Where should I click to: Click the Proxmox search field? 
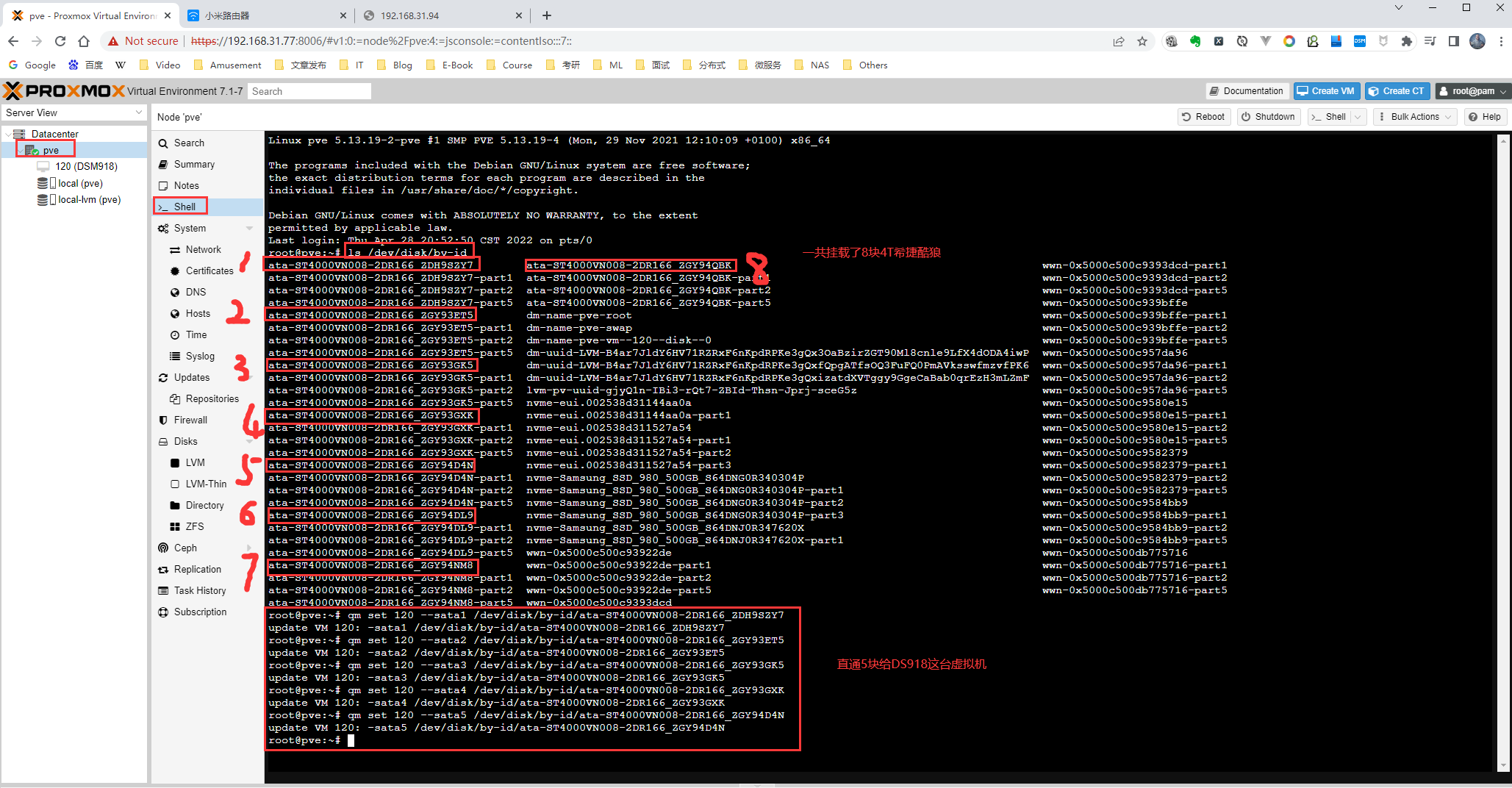(x=309, y=91)
